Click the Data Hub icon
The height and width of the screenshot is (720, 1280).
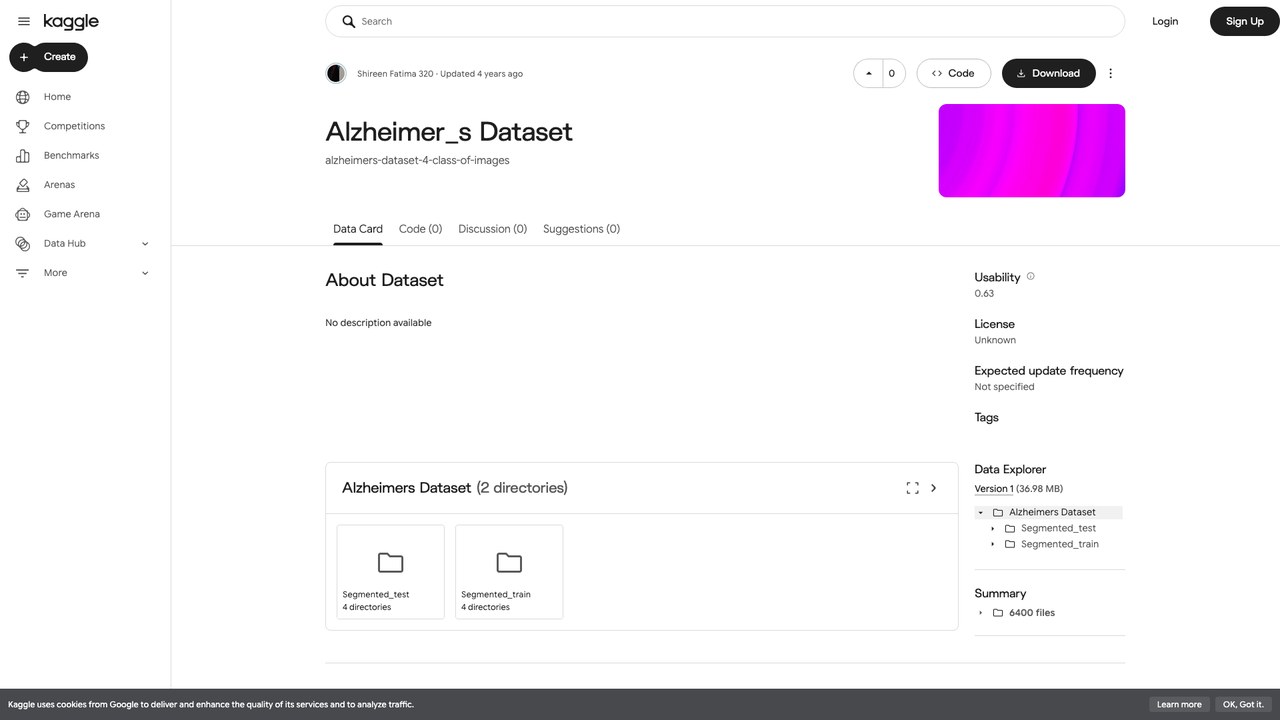coord(23,243)
